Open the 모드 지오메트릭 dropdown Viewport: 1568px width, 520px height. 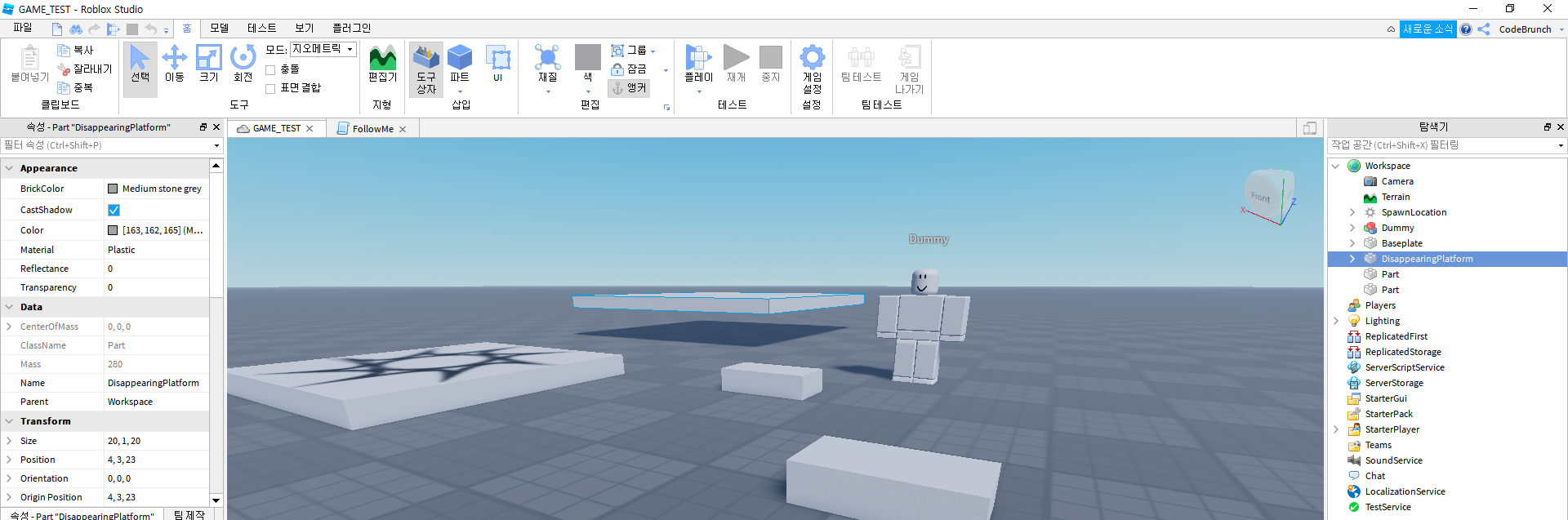pos(323,50)
